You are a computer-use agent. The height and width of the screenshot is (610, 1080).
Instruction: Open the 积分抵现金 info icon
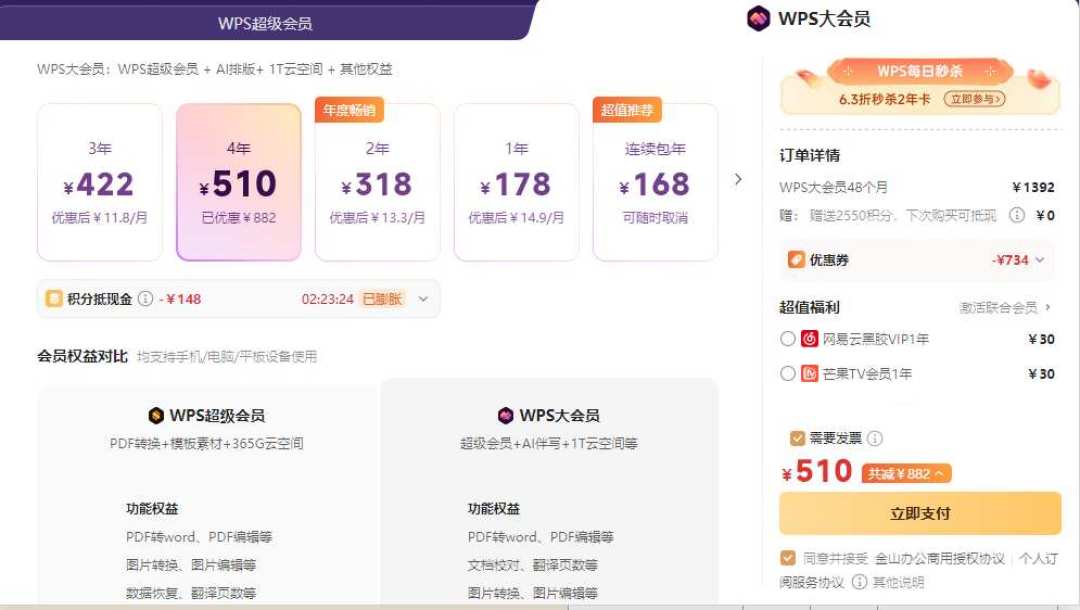pos(145,299)
